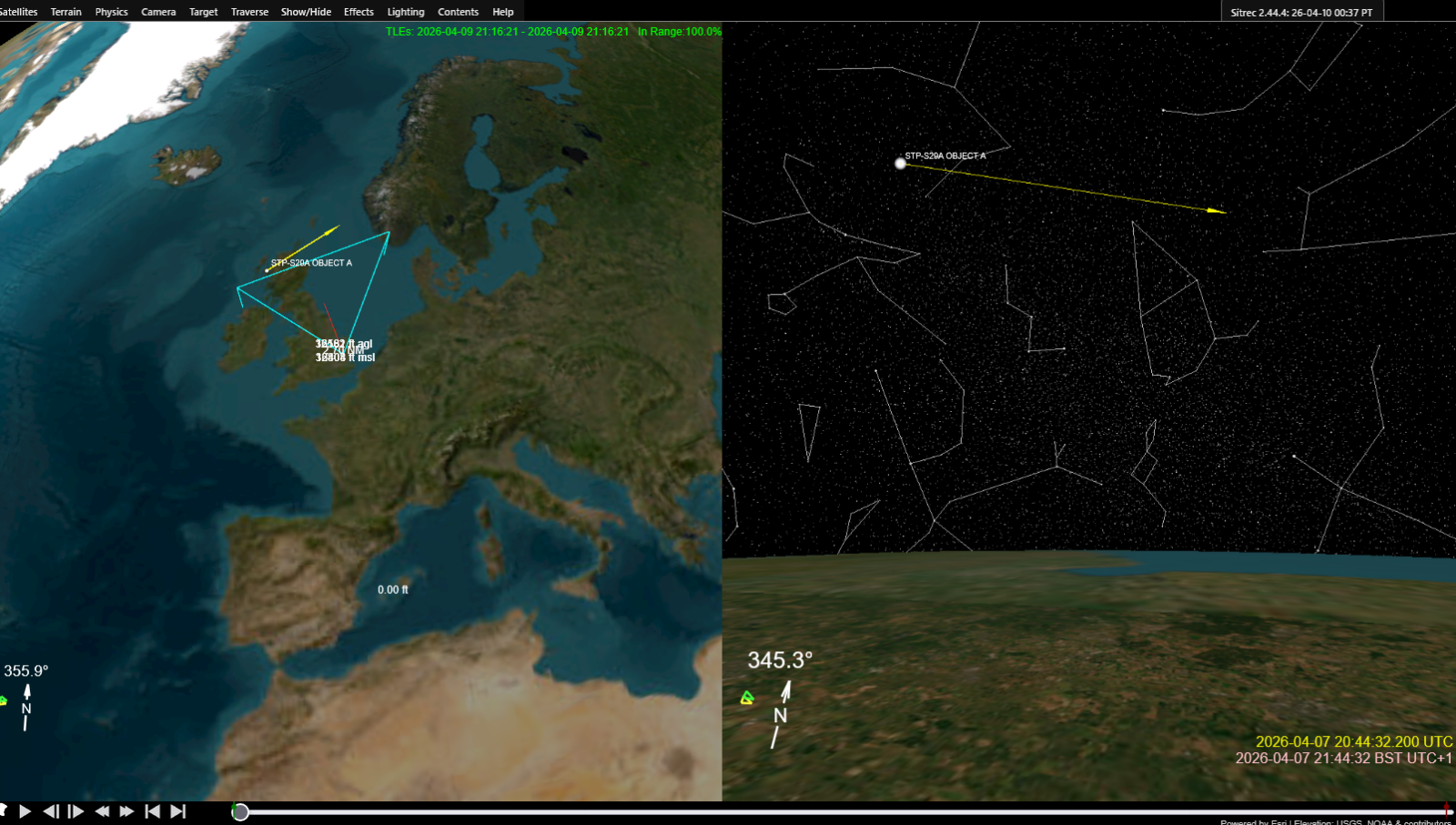Click the UTC date-time readout

pyautogui.click(x=1353, y=742)
